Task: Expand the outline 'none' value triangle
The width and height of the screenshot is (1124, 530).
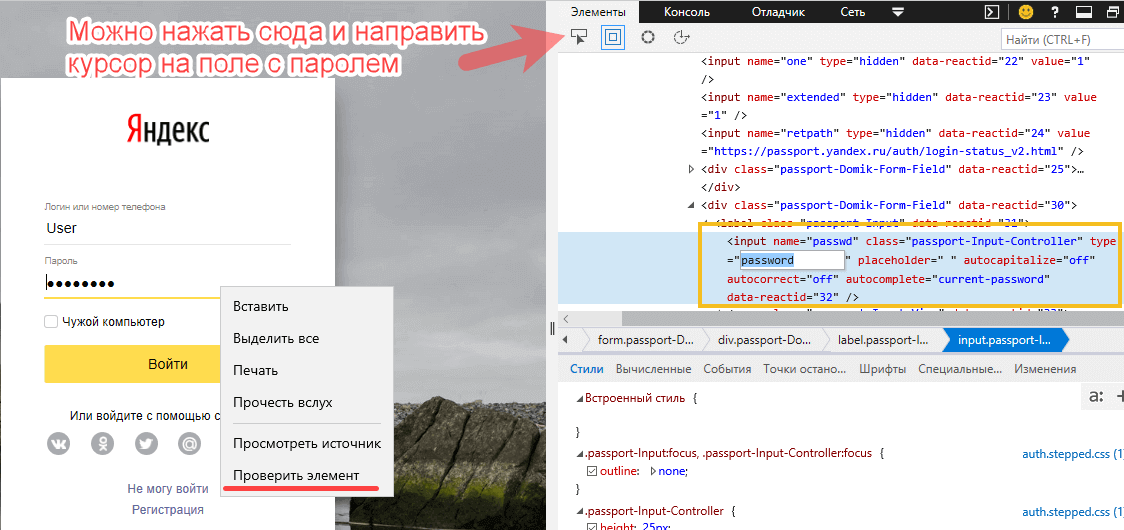Action: 654,471
